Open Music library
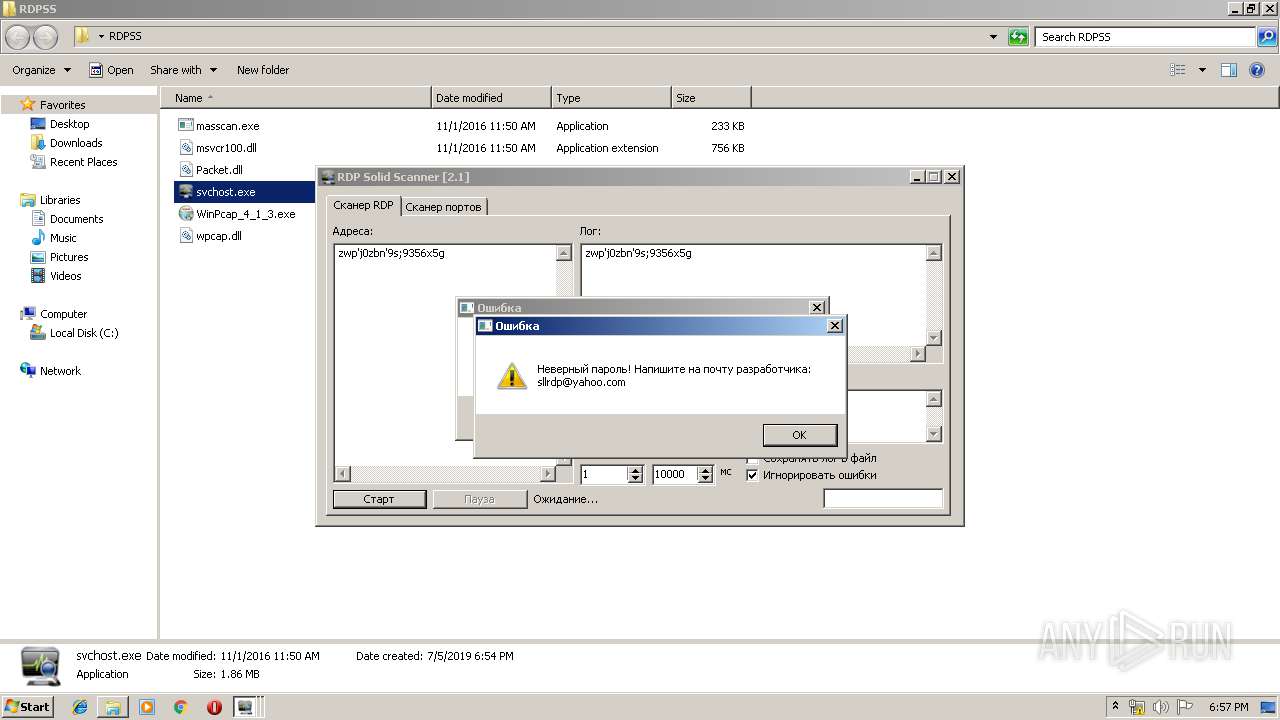This screenshot has height=720, width=1280. coord(63,238)
